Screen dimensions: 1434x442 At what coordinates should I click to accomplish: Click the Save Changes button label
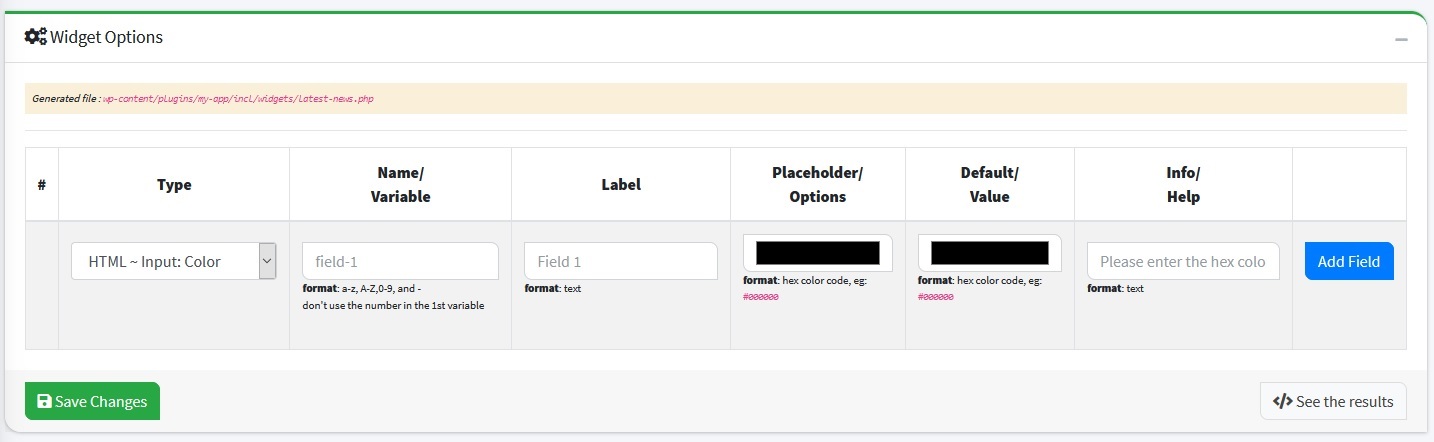tap(101, 402)
